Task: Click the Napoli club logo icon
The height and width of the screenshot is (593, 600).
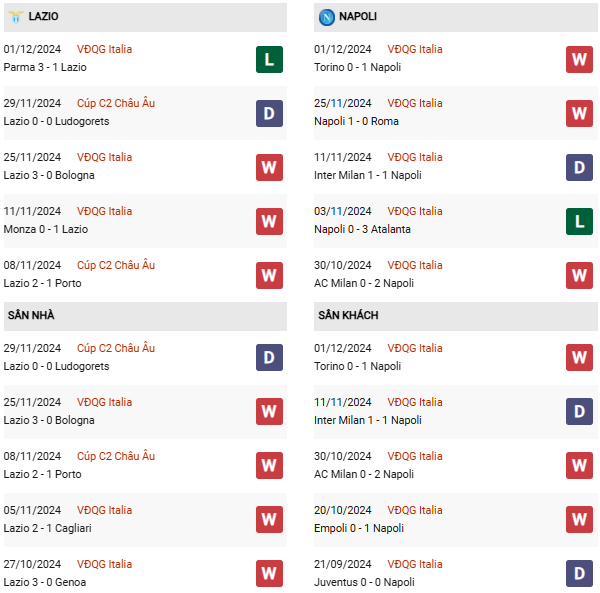Action: point(326,17)
